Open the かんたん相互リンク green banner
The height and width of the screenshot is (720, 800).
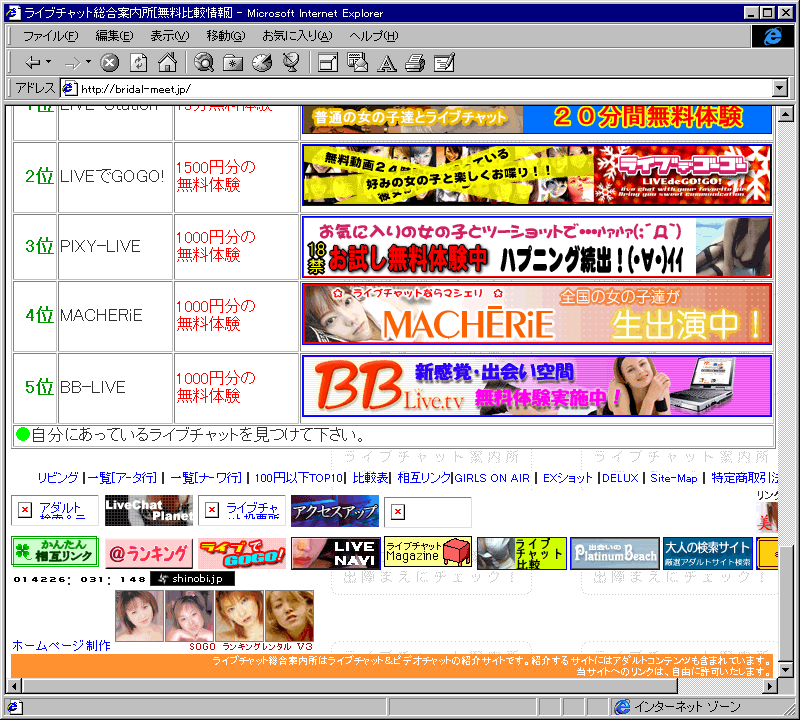(x=55, y=552)
